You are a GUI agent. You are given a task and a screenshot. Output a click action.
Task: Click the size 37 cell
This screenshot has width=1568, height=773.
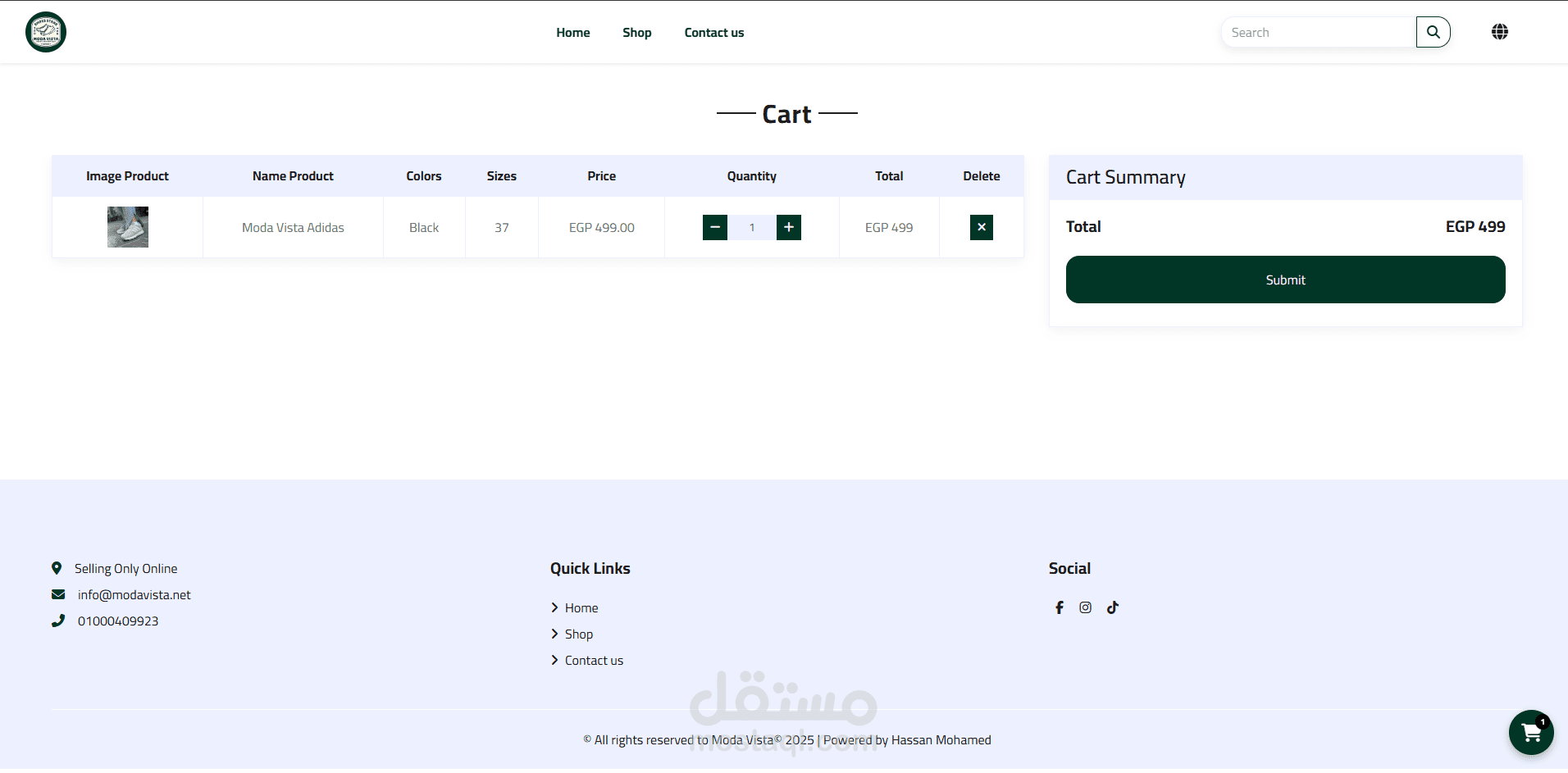[x=502, y=227]
